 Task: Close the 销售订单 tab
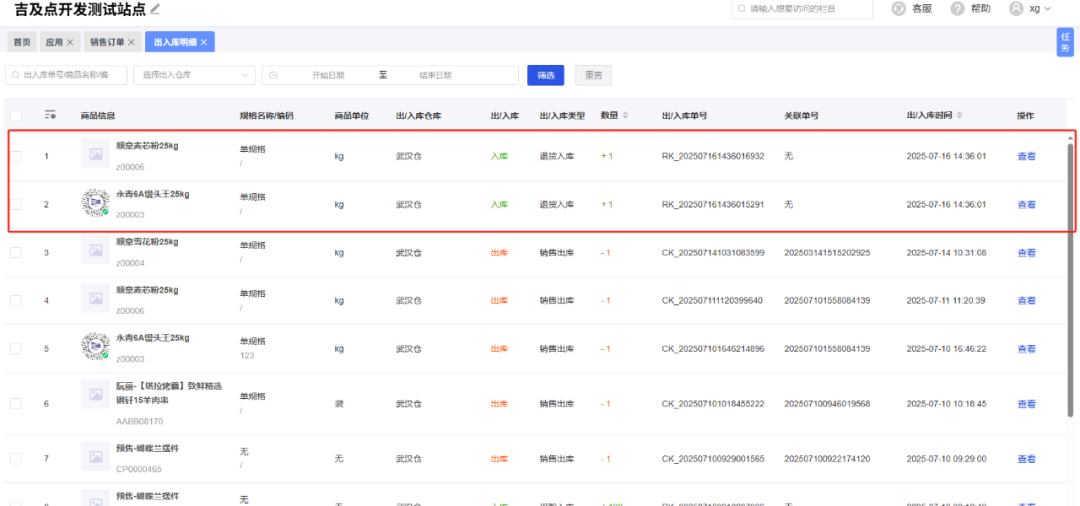pyautogui.click(x=131, y=42)
